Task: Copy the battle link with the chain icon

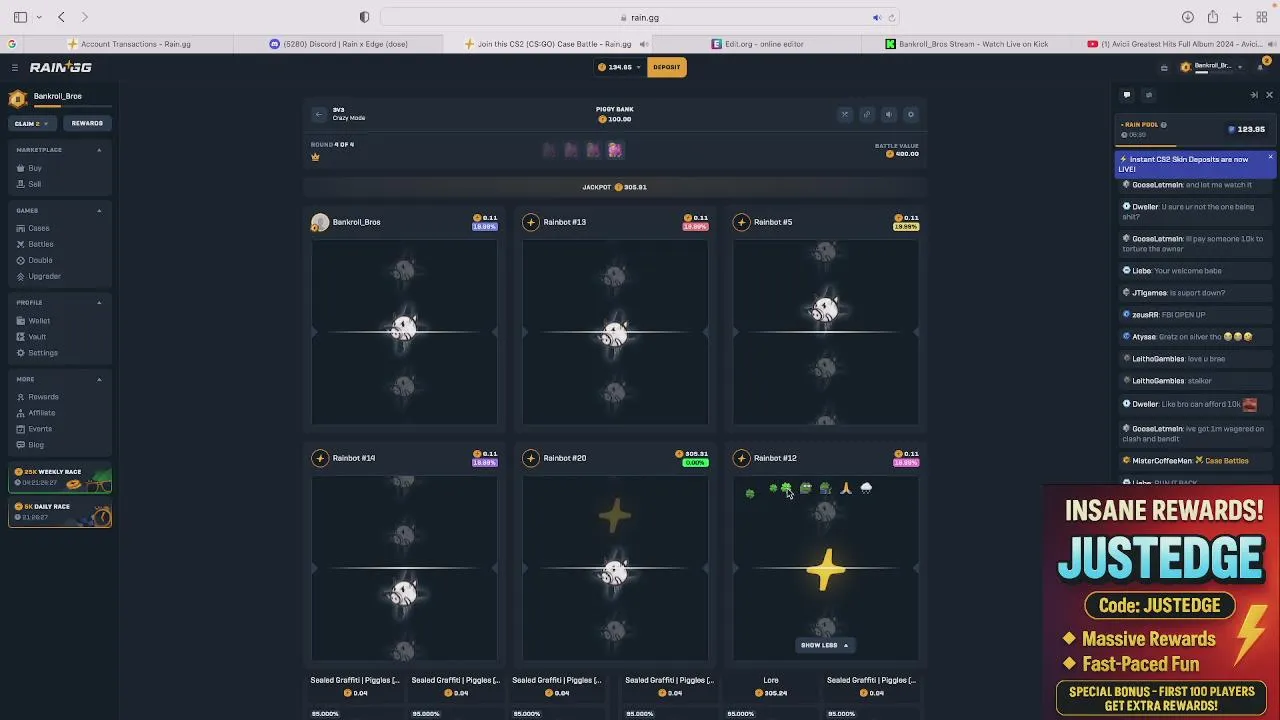Action: (x=866, y=114)
